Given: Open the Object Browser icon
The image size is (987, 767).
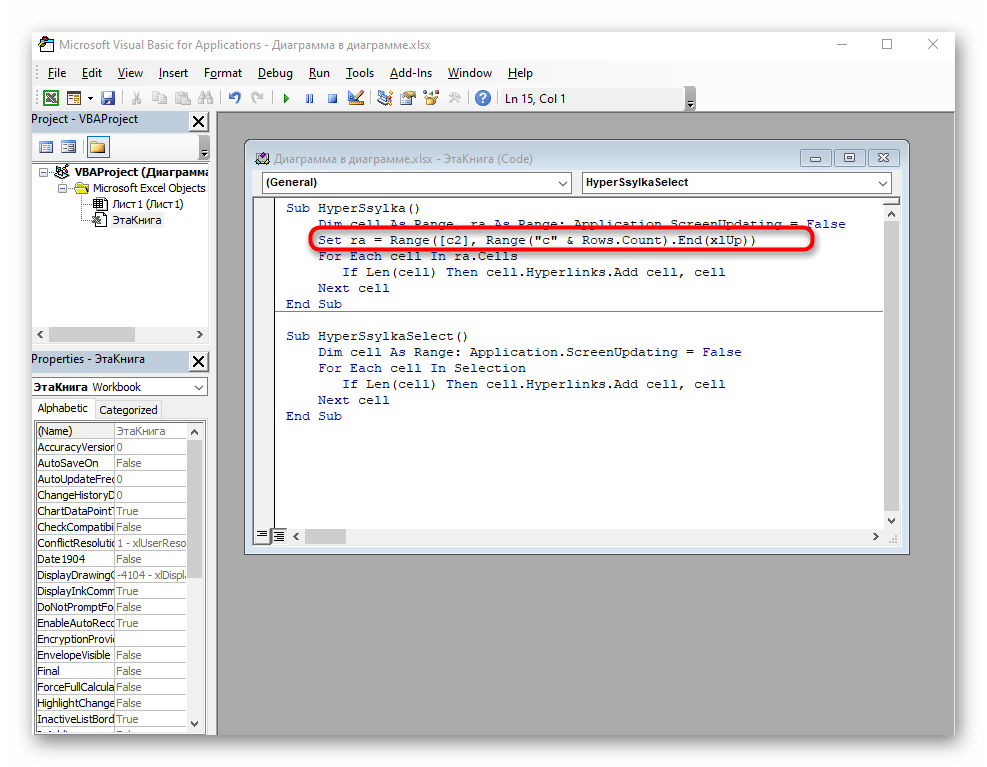Looking at the screenshot, I should point(430,98).
